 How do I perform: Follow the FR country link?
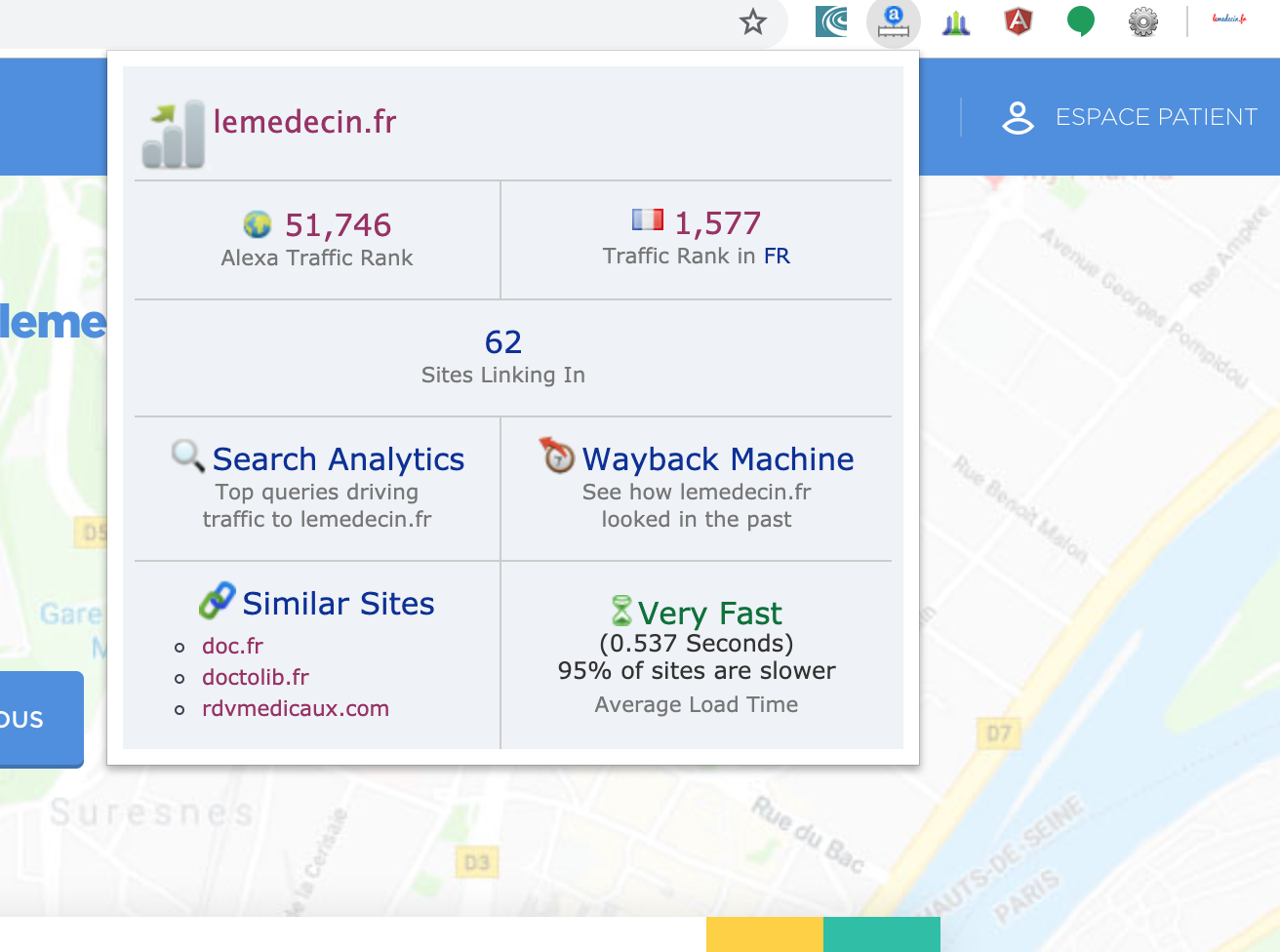pyautogui.click(x=777, y=256)
